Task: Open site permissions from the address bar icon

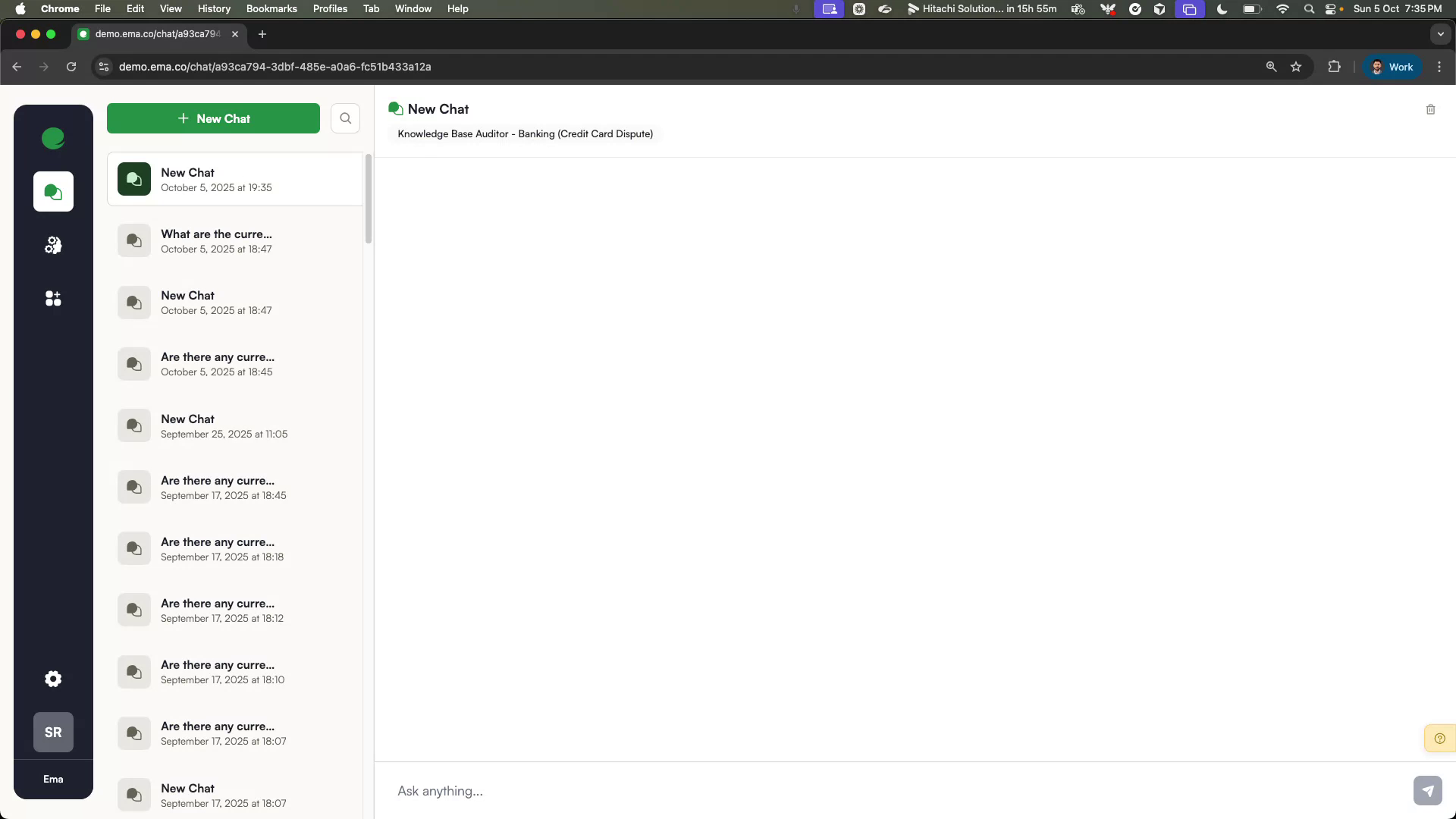Action: pos(103,67)
